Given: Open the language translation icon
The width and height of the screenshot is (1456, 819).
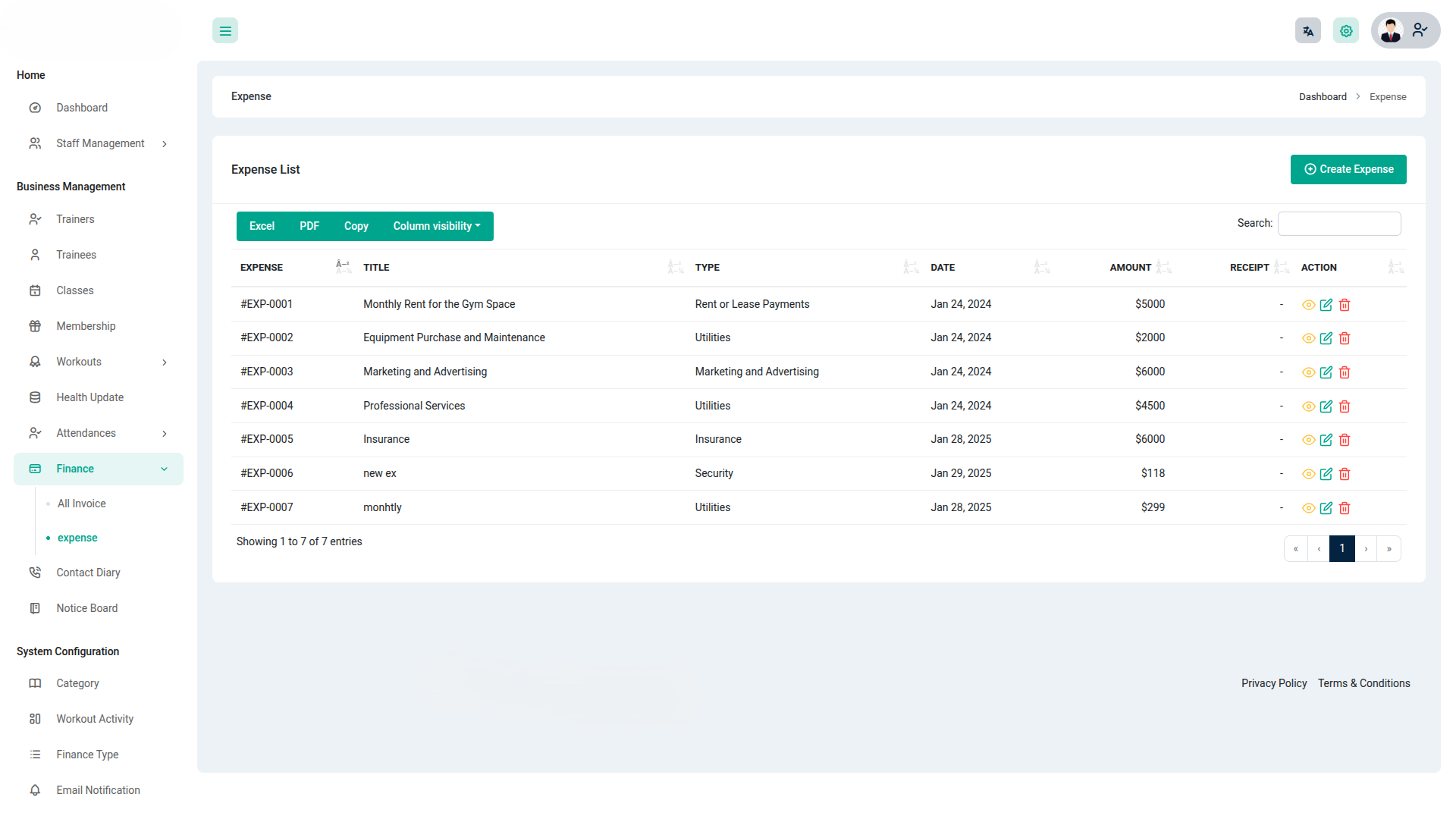Looking at the screenshot, I should pyautogui.click(x=1307, y=31).
